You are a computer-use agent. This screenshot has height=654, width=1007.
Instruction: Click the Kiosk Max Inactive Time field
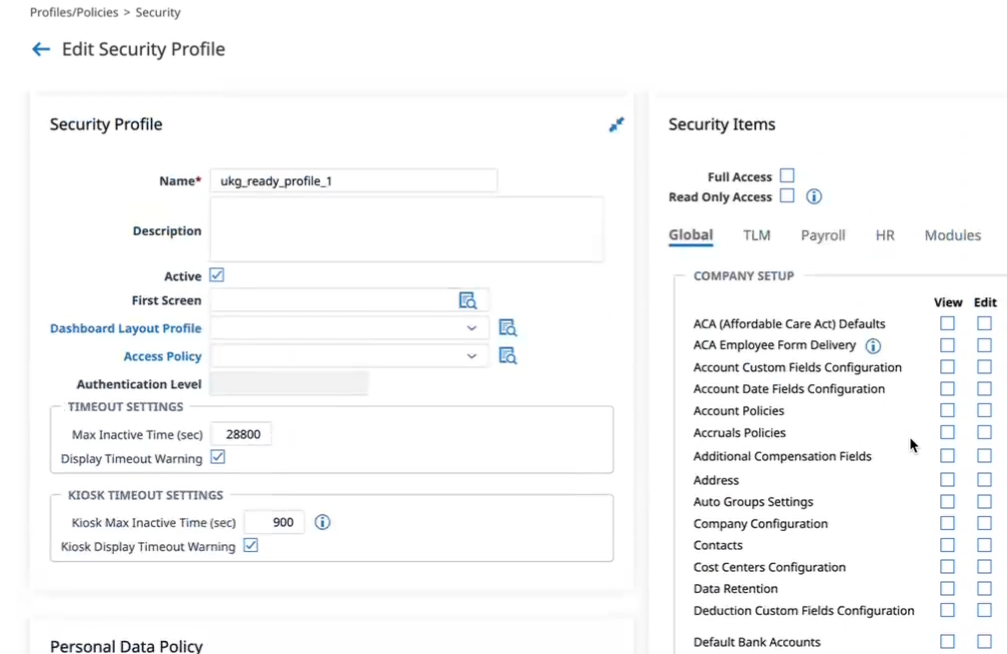(274, 522)
